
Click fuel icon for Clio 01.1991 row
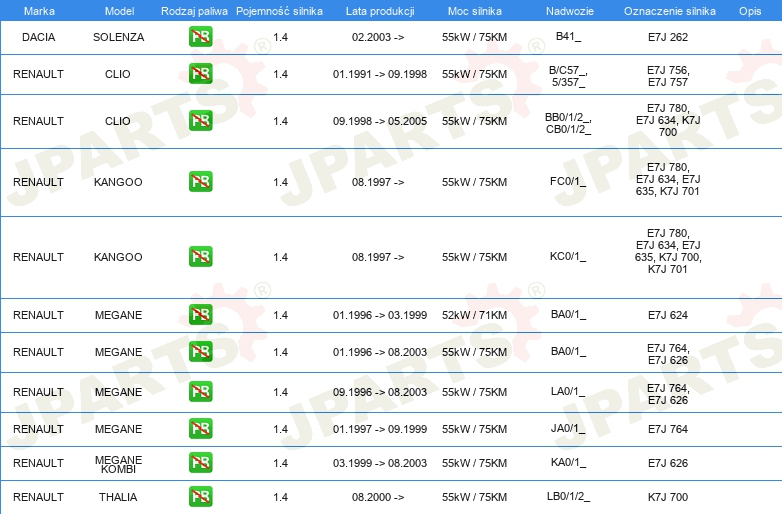click(200, 73)
